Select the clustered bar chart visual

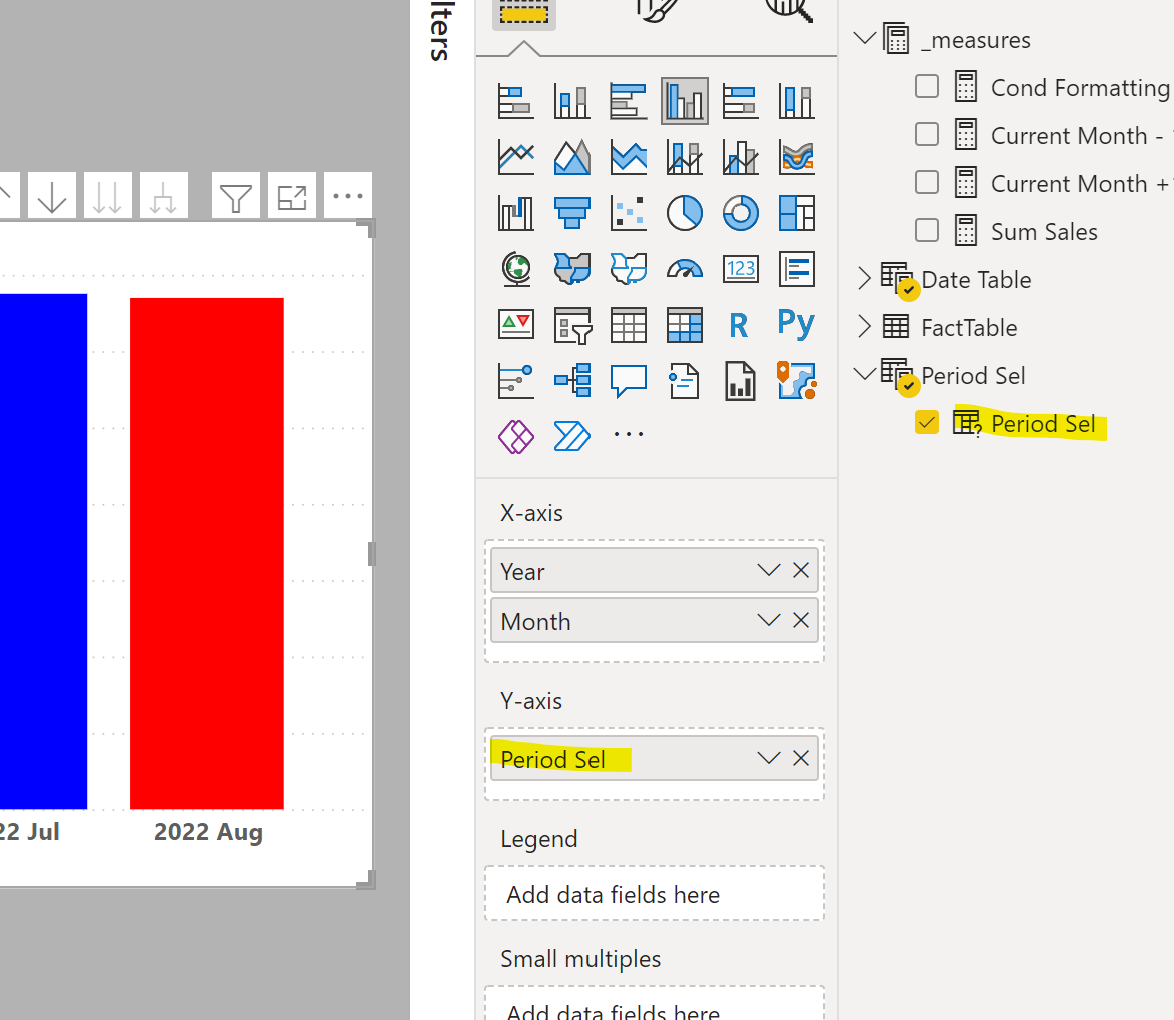[x=628, y=101]
